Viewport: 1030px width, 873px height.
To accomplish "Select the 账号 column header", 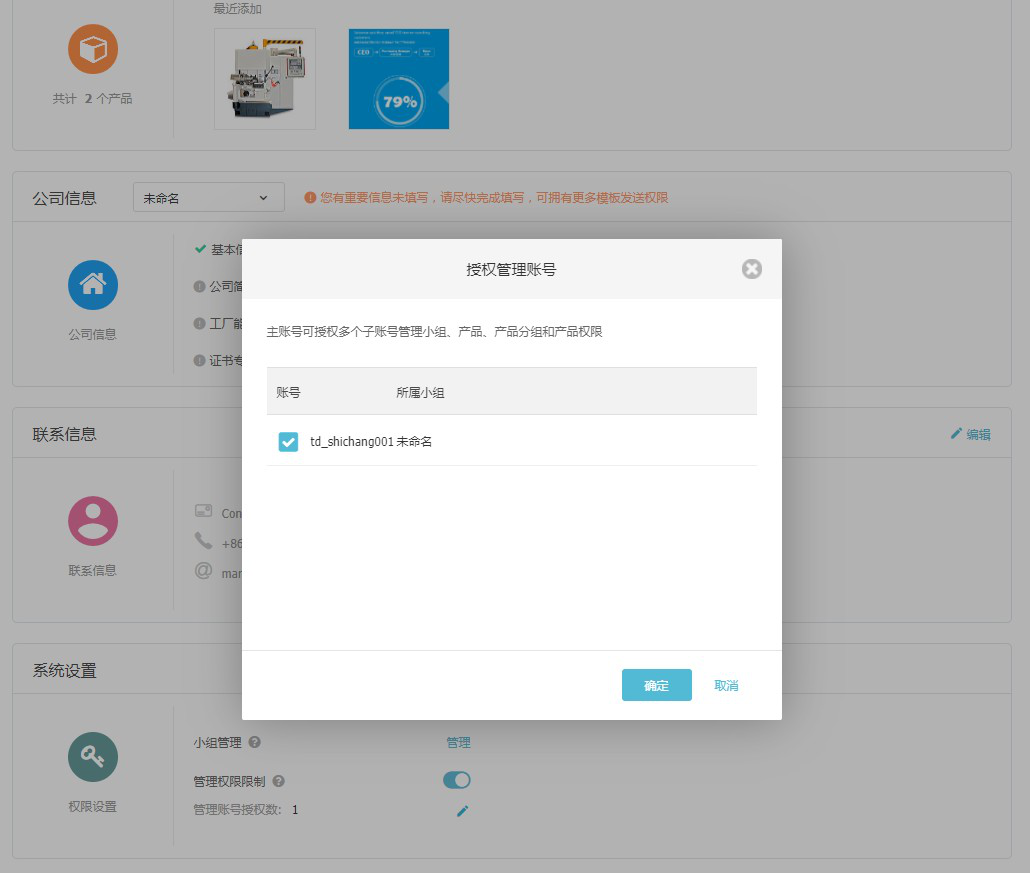I will (288, 392).
